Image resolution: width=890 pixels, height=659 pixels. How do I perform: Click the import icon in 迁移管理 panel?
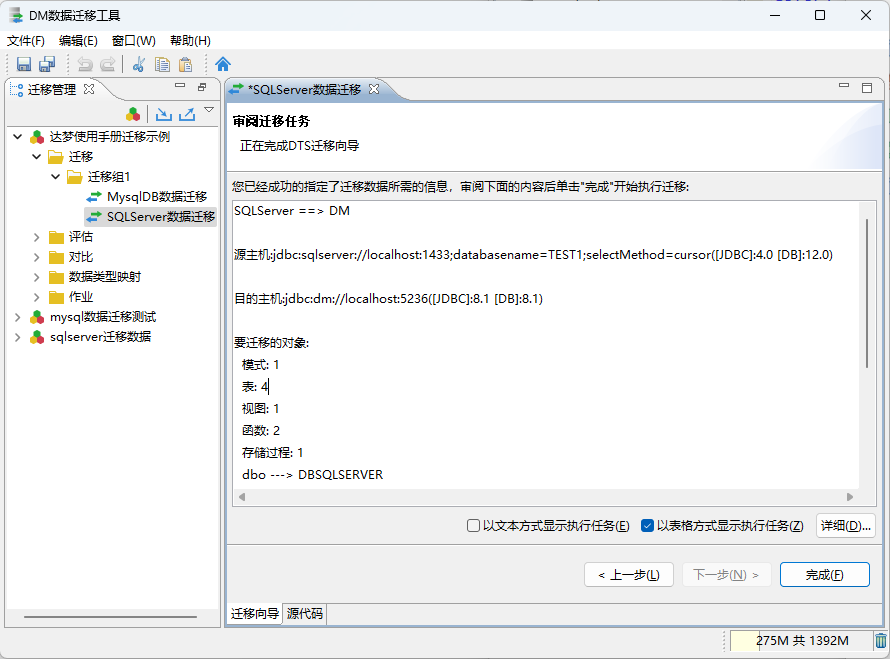pyautogui.click(x=164, y=114)
